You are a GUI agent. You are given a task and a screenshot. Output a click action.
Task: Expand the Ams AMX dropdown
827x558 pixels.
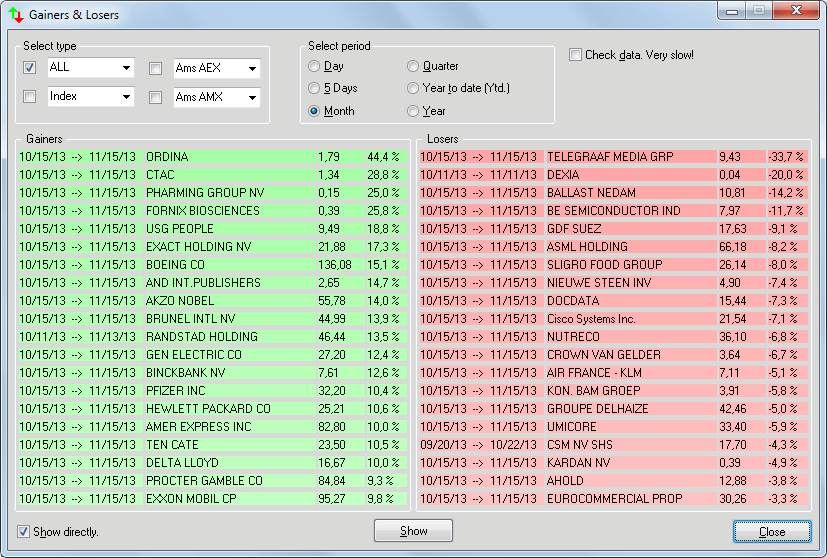(253, 98)
